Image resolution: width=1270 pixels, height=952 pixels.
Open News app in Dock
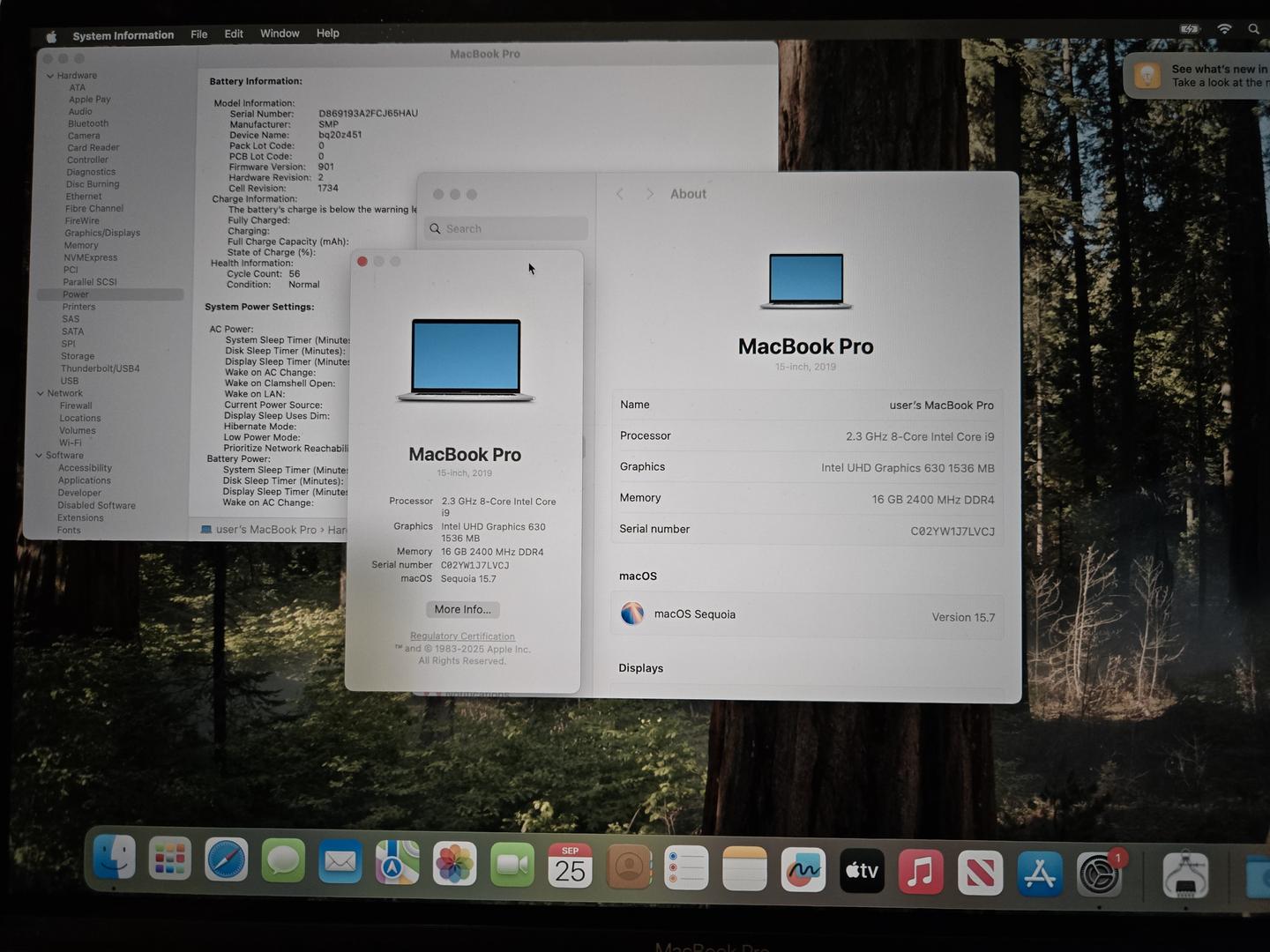[x=981, y=874]
